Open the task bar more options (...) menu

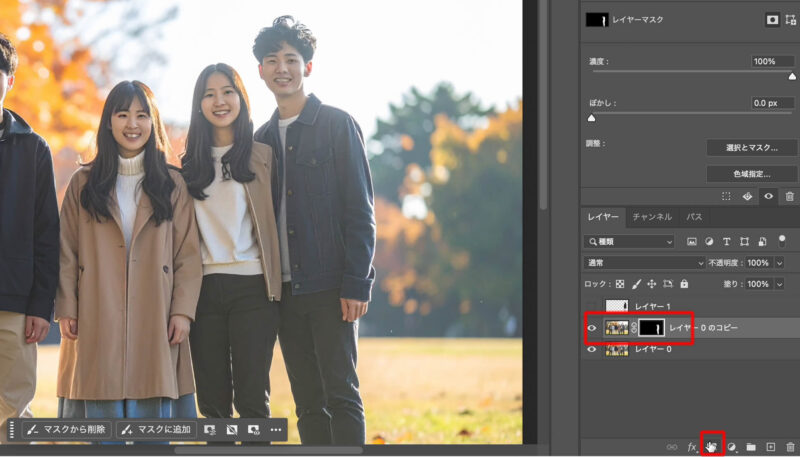tap(276, 429)
